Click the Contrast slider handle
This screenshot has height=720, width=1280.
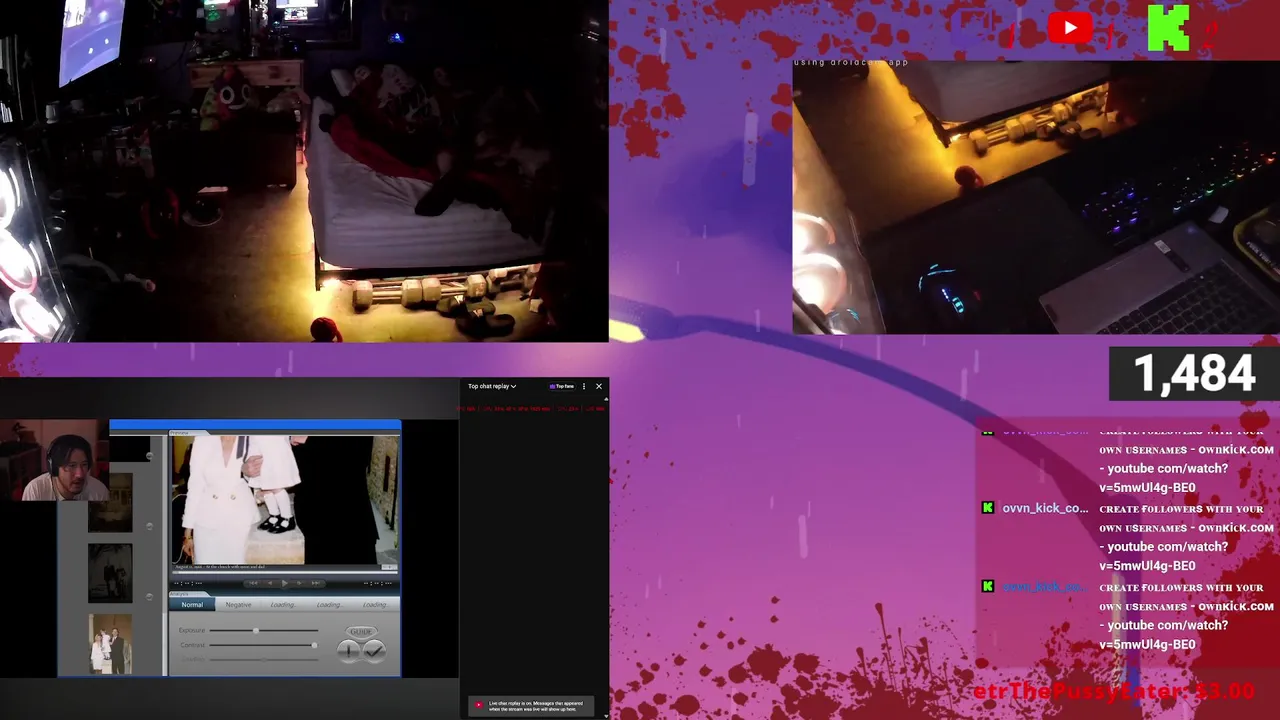314,645
